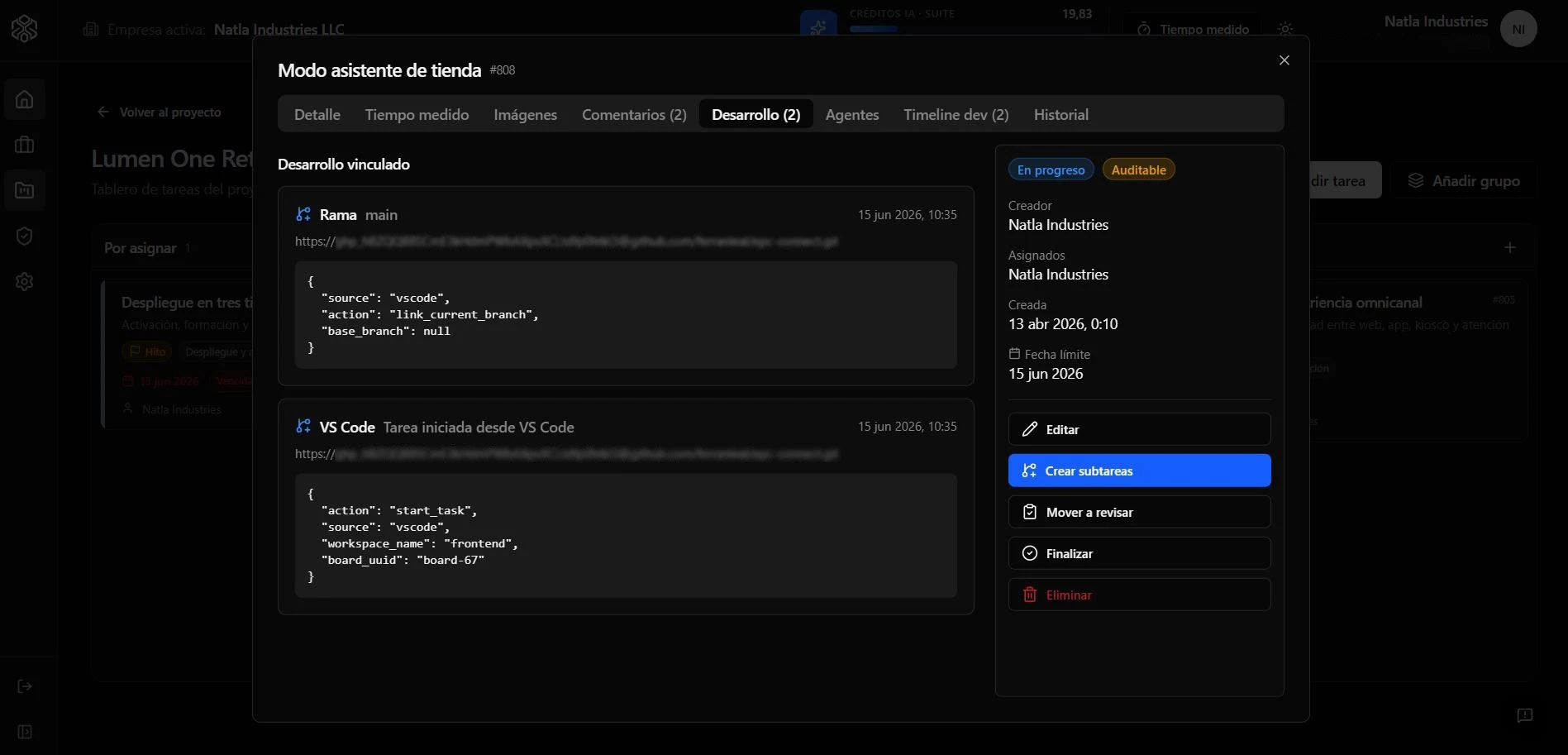Image resolution: width=1568 pixels, height=755 pixels.
Task: Click the repository URL under Rama main
Action: point(566,241)
